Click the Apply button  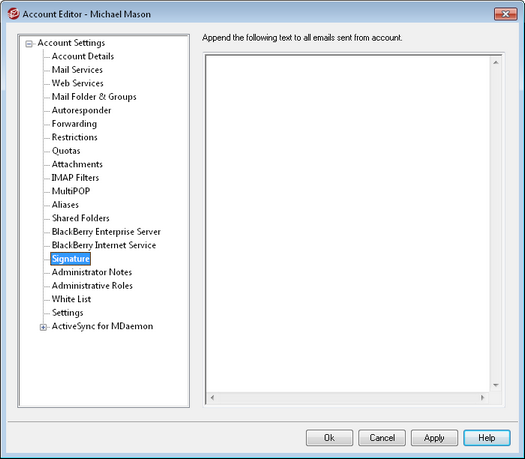tap(434, 438)
